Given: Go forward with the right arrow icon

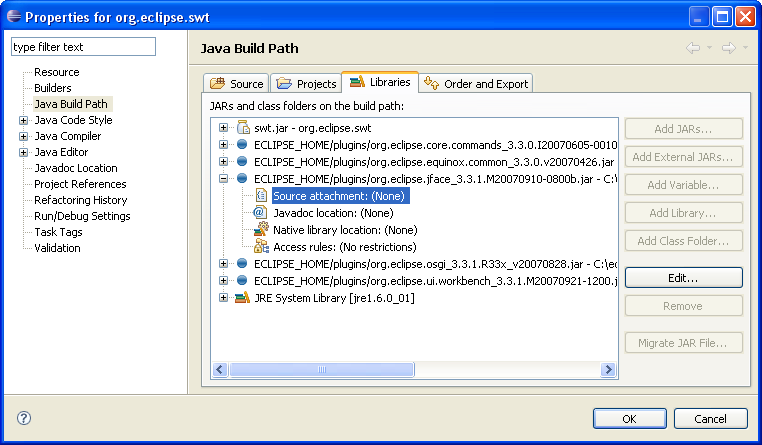Looking at the screenshot, I should tap(728, 48).
